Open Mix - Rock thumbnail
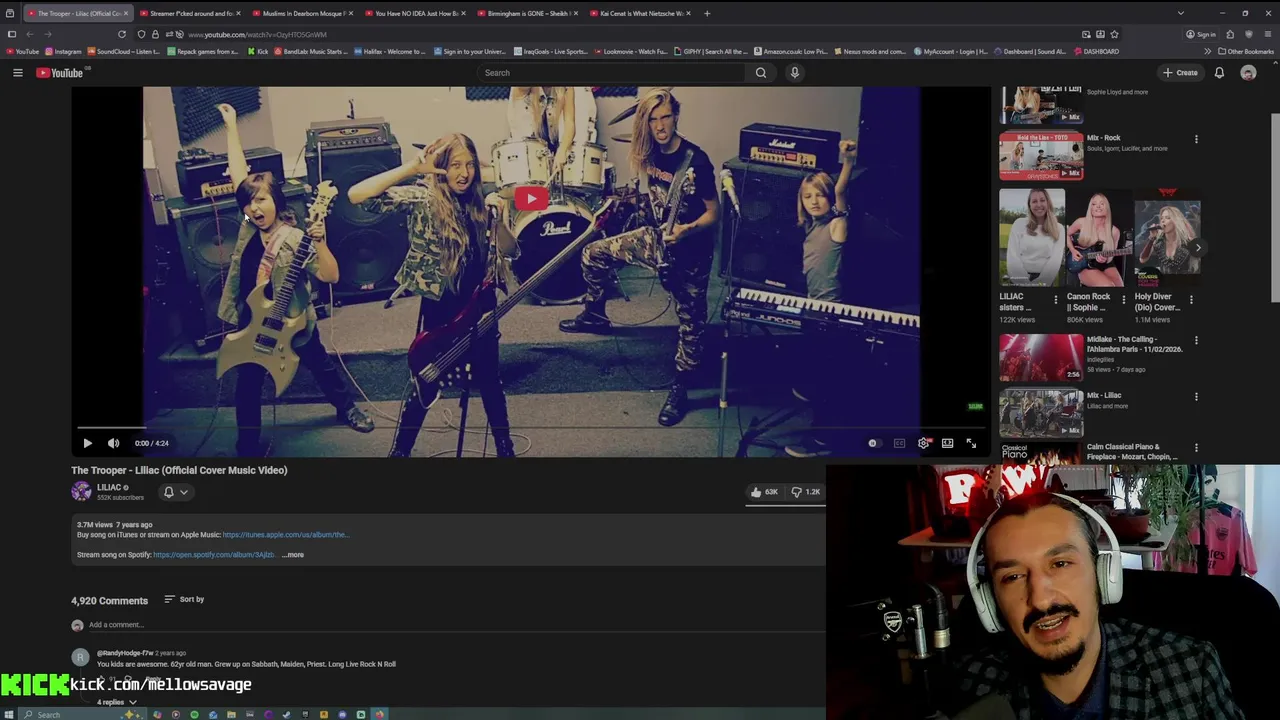This screenshot has width=1280, height=720. click(x=1041, y=156)
